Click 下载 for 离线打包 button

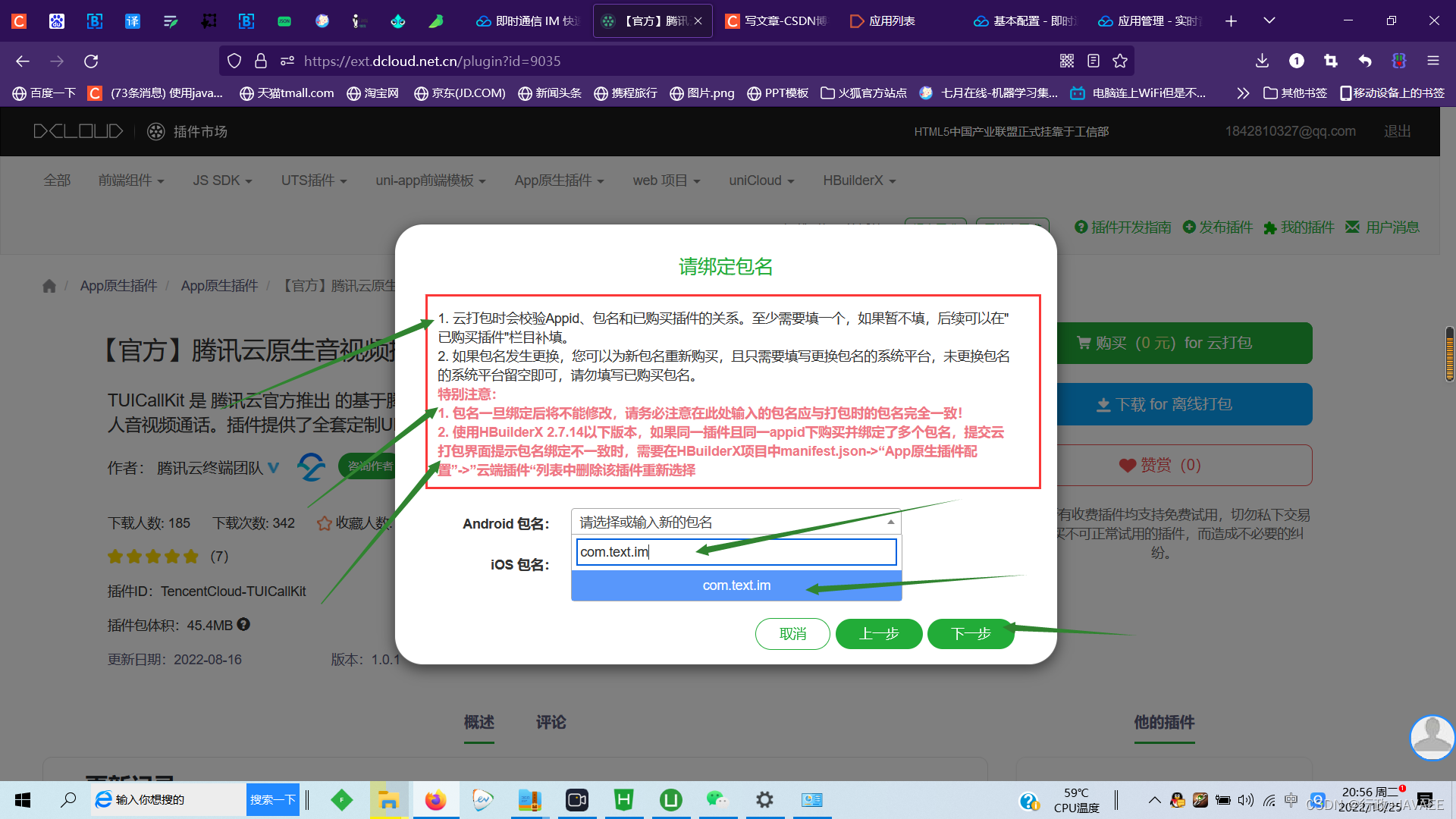[x=1183, y=404]
